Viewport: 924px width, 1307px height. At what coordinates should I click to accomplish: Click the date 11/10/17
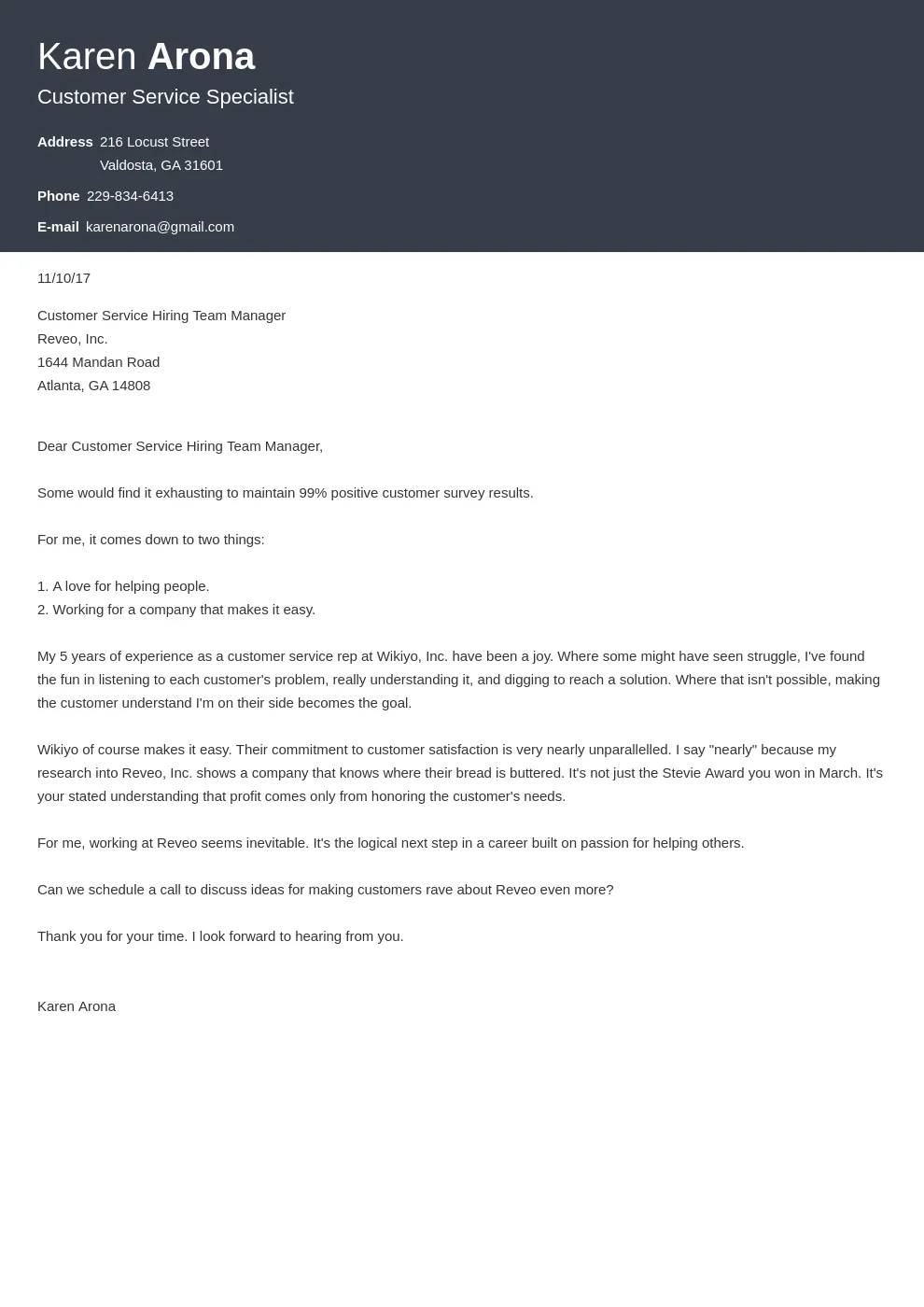[63, 278]
